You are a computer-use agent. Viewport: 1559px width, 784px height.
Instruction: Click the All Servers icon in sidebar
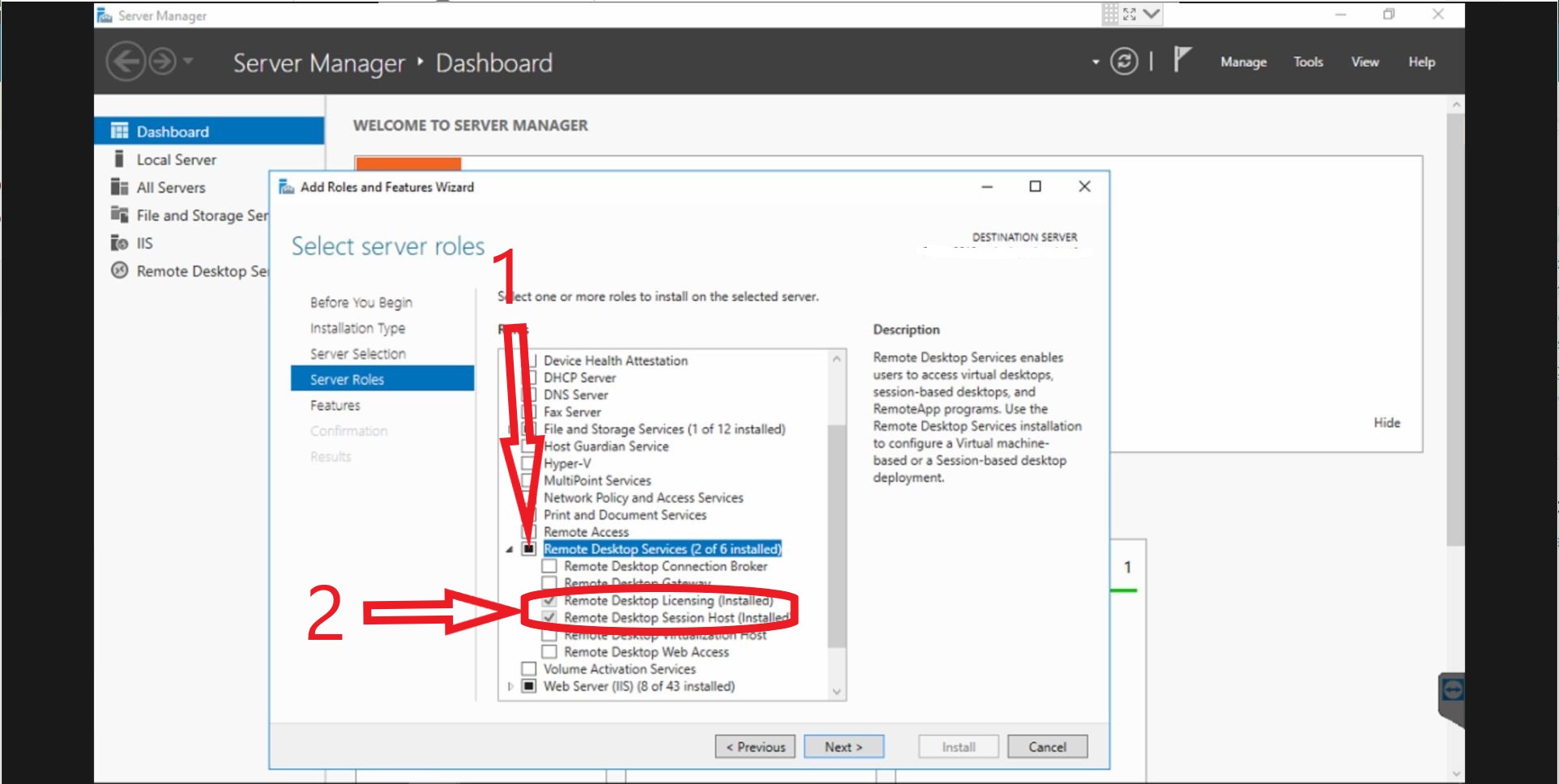click(x=120, y=187)
